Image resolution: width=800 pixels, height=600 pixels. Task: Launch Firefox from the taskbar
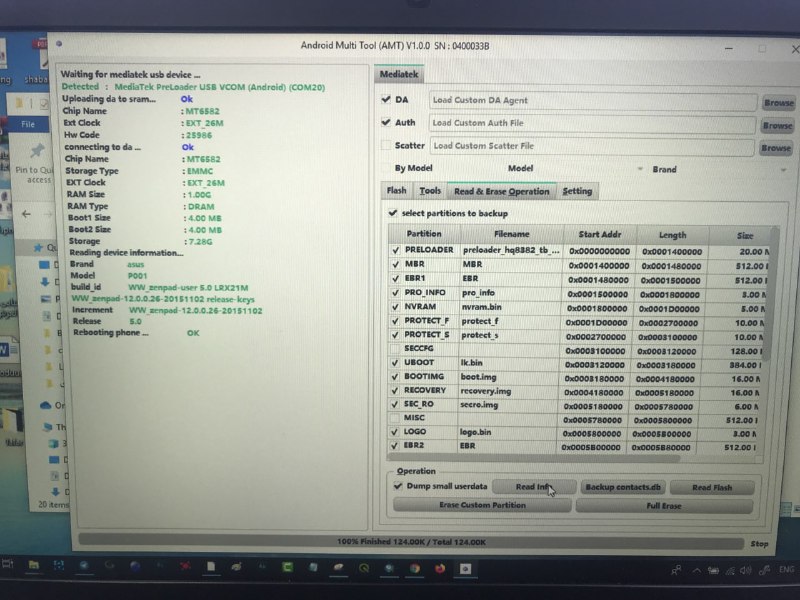tap(440, 568)
